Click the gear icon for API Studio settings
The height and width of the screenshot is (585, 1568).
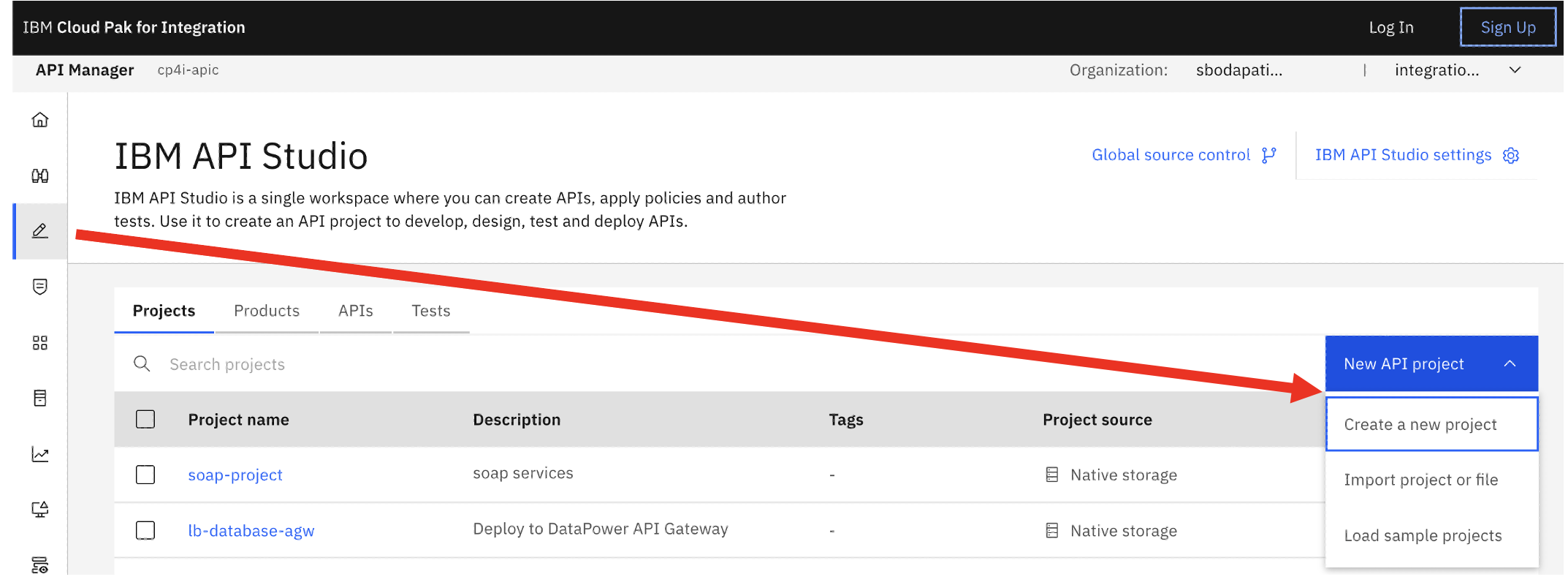(1511, 155)
